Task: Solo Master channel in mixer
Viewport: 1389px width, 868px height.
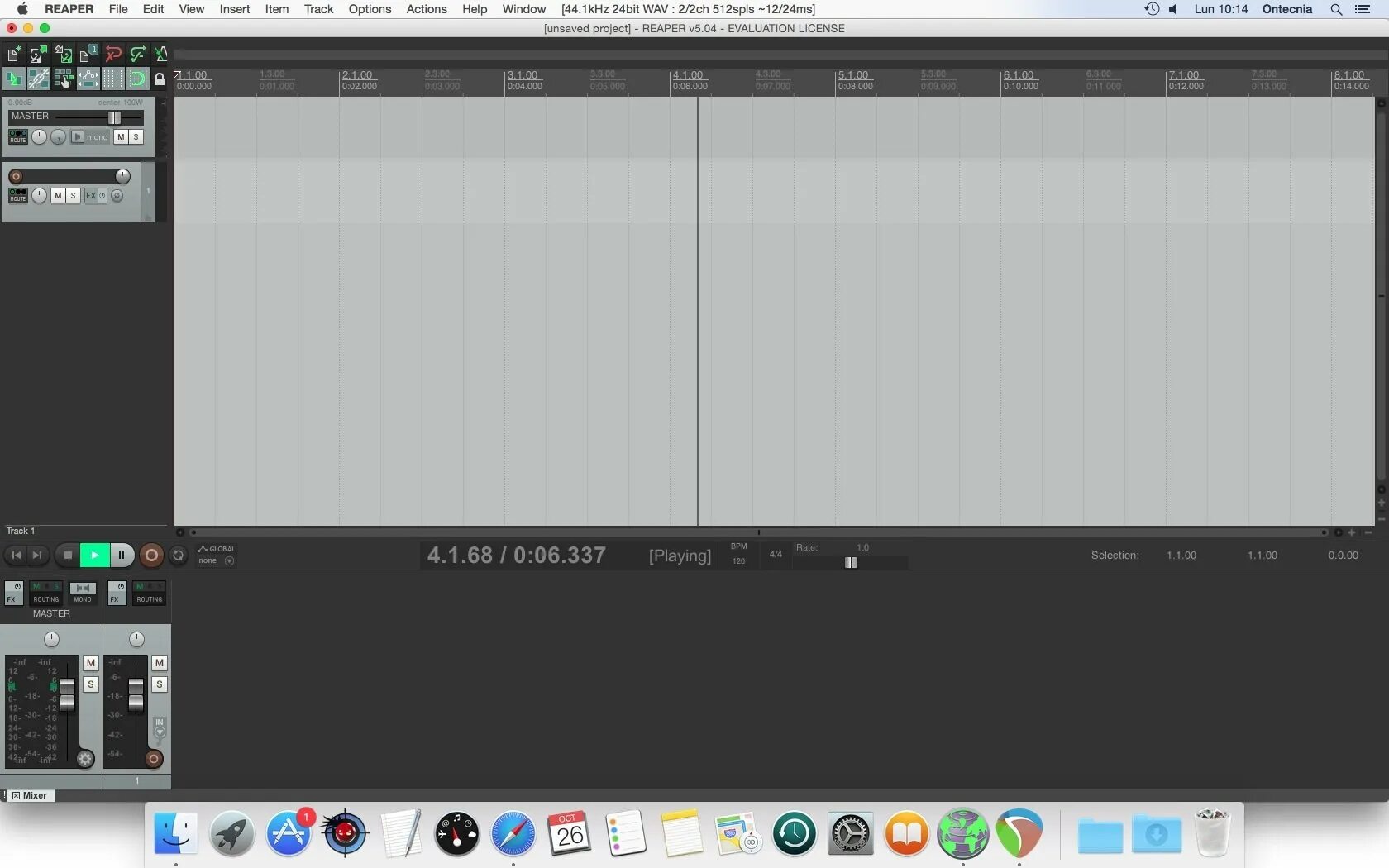Action: pos(91,684)
